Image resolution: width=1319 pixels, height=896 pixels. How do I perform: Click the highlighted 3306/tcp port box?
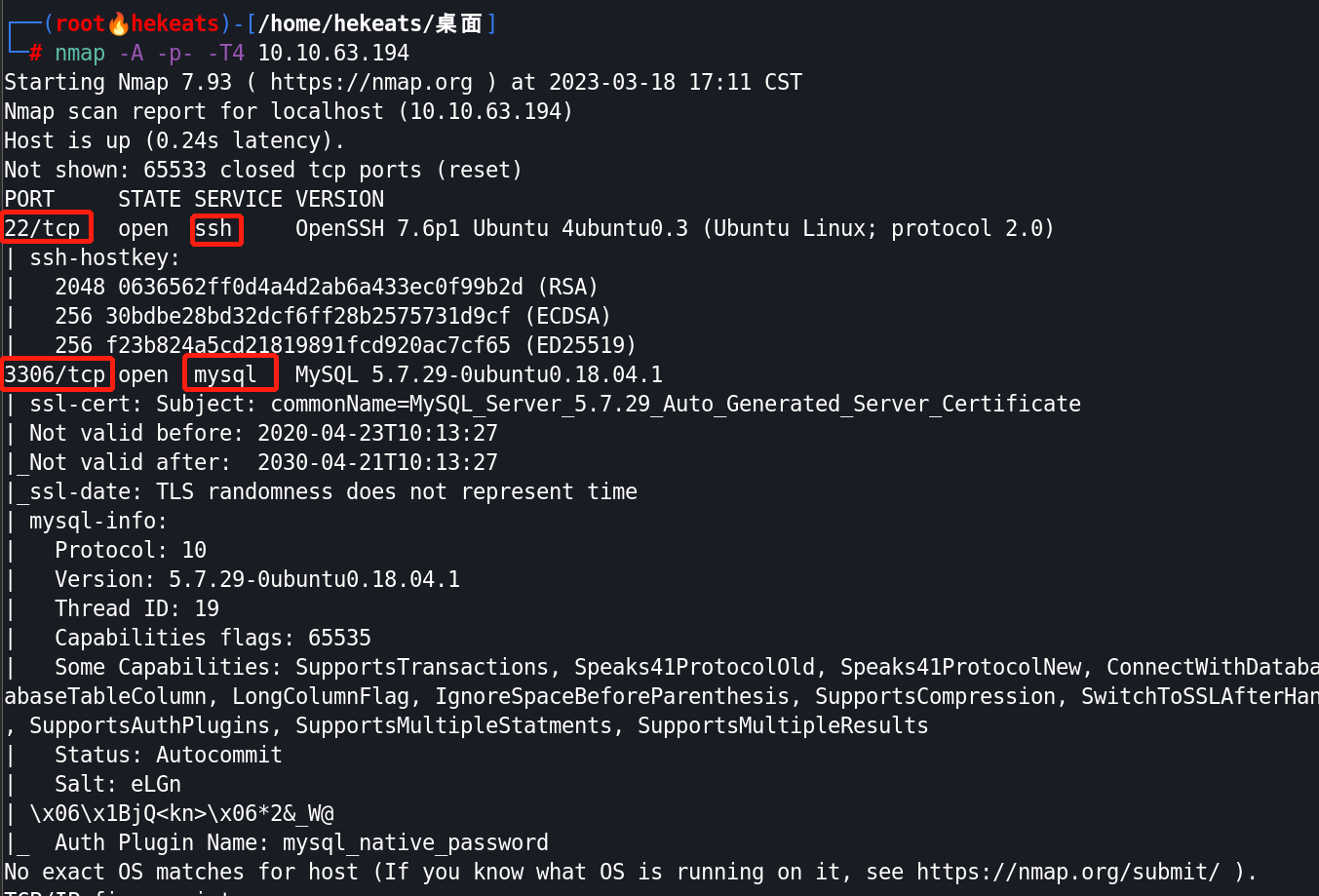[x=58, y=374]
